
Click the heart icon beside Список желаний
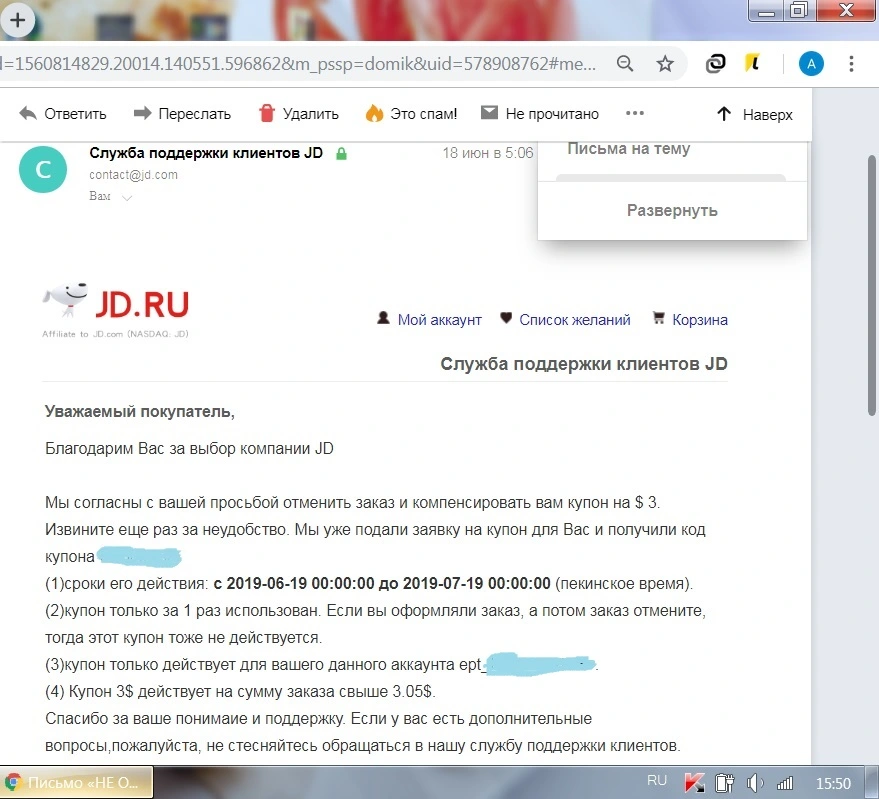(x=506, y=318)
